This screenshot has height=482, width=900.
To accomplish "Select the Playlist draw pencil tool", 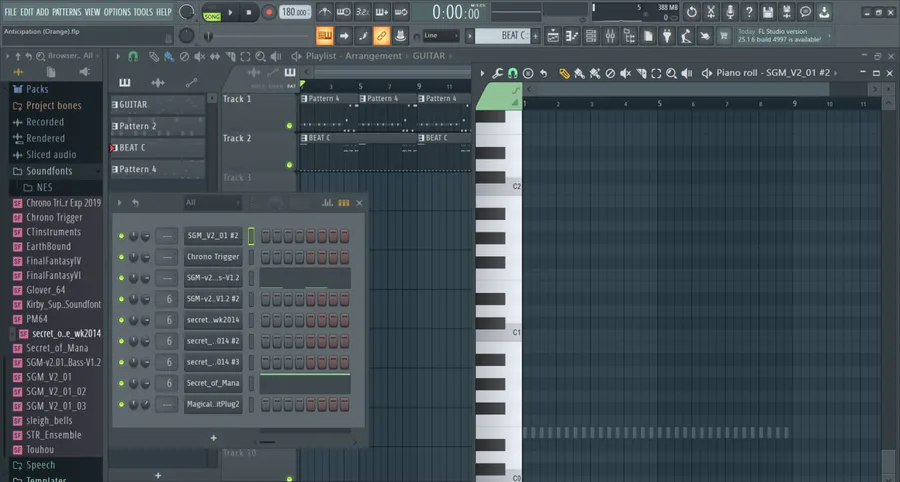I will click(154, 56).
